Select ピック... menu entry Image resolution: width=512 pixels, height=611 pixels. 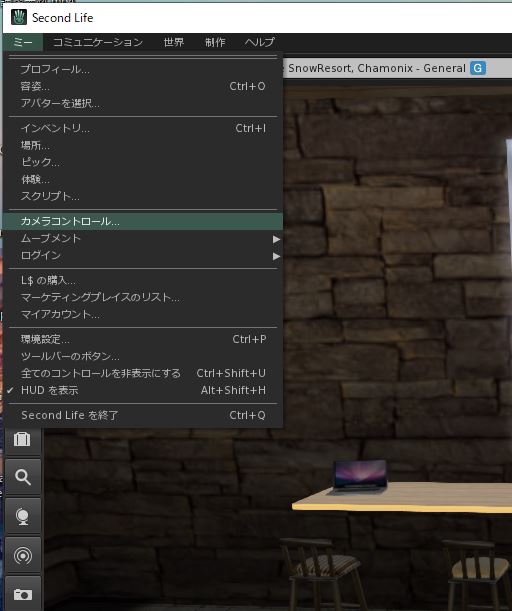[143, 162]
